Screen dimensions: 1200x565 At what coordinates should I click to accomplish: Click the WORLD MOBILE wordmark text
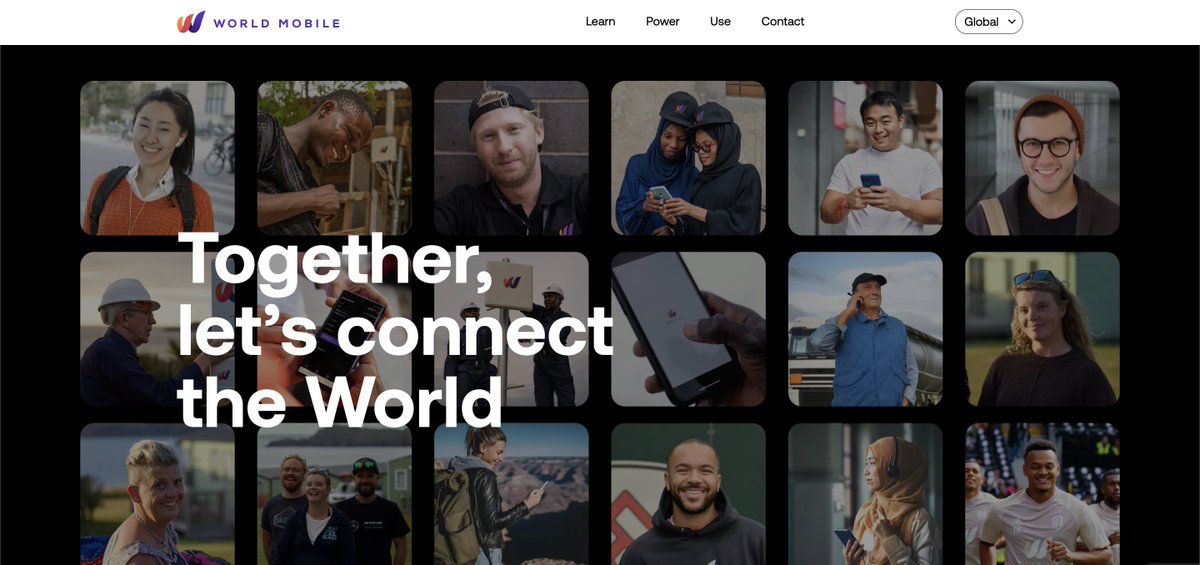[276, 23]
